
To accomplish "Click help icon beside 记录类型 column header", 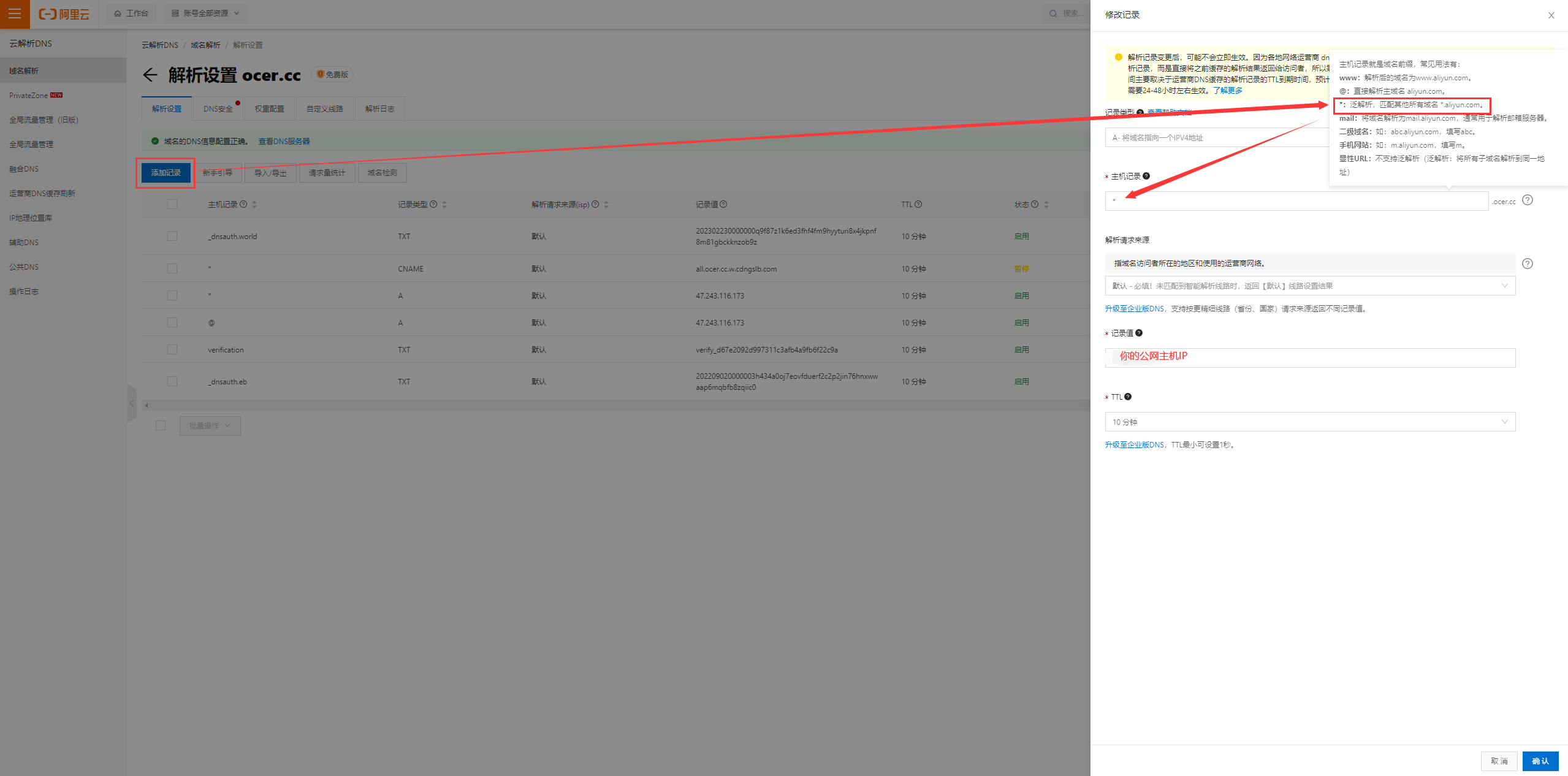I will pyautogui.click(x=433, y=204).
